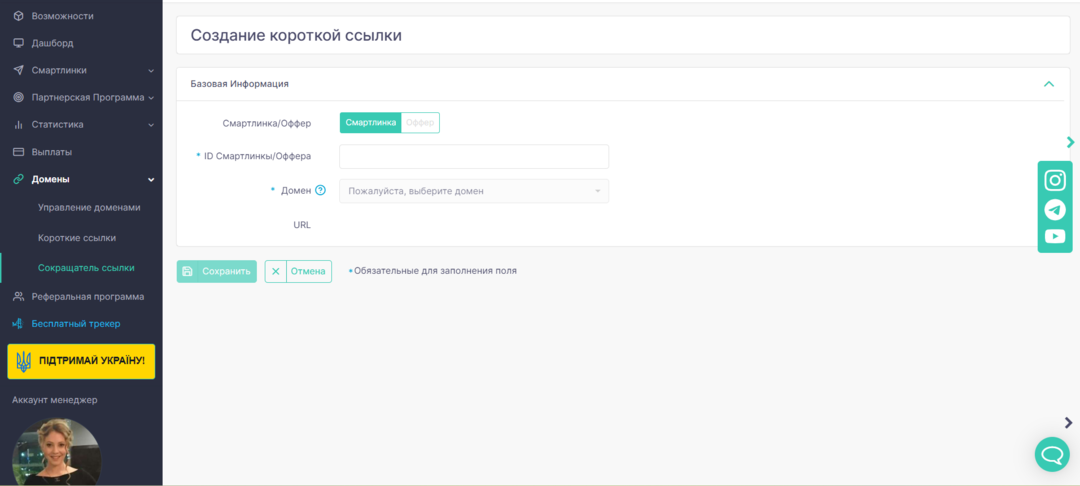Open the live chat bubble

1051,455
